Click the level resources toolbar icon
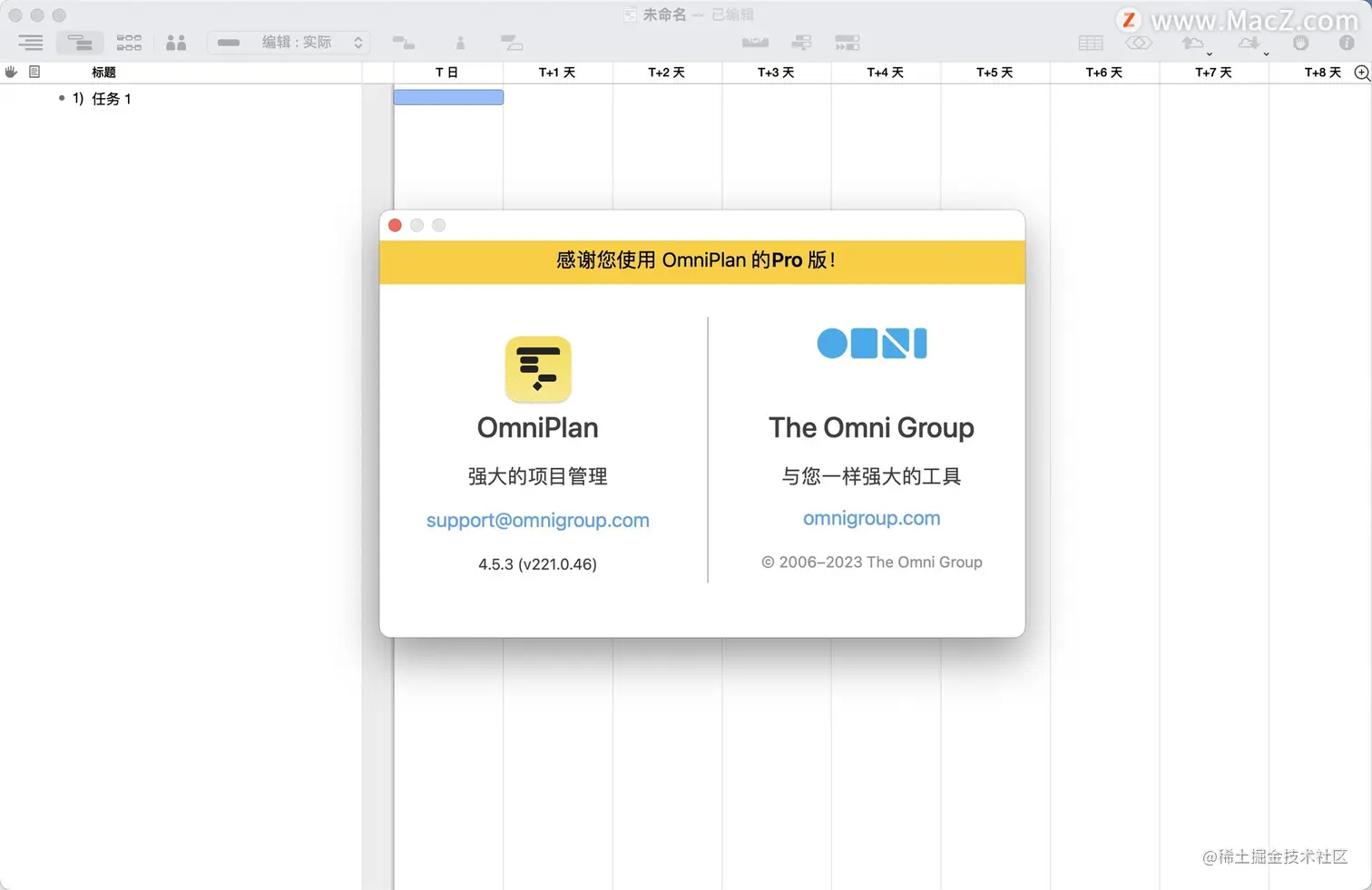 coord(755,43)
